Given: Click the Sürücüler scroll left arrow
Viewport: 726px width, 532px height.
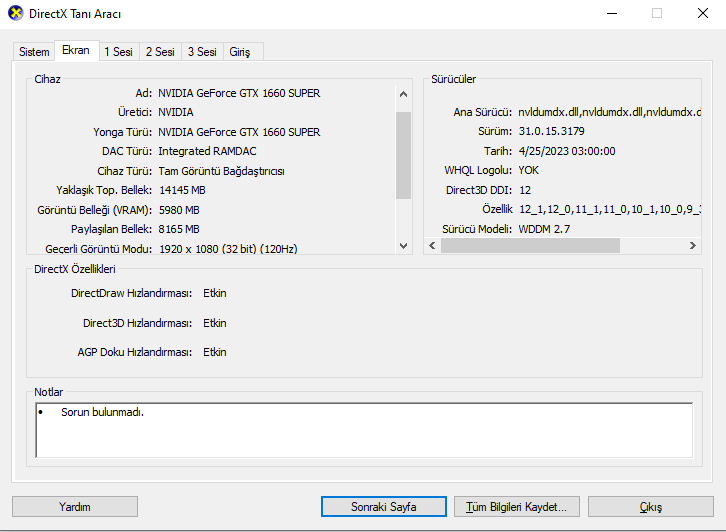Looking at the screenshot, I should click(x=432, y=245).
